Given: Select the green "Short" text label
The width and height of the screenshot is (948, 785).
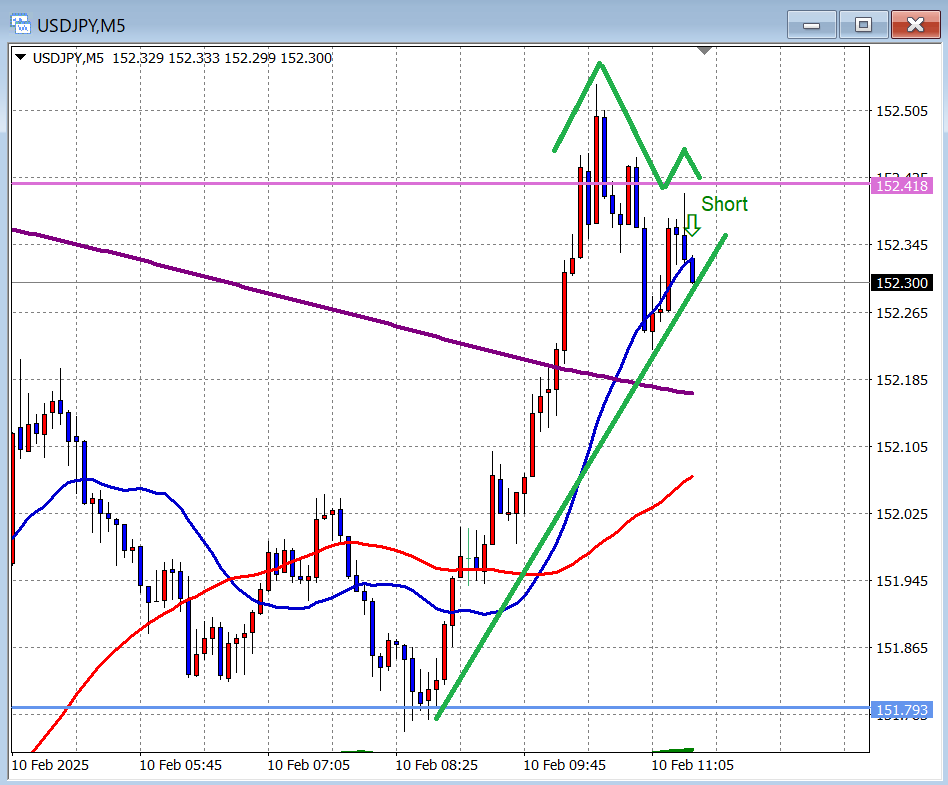Looking at the screenshot, I should pos(724,204).
